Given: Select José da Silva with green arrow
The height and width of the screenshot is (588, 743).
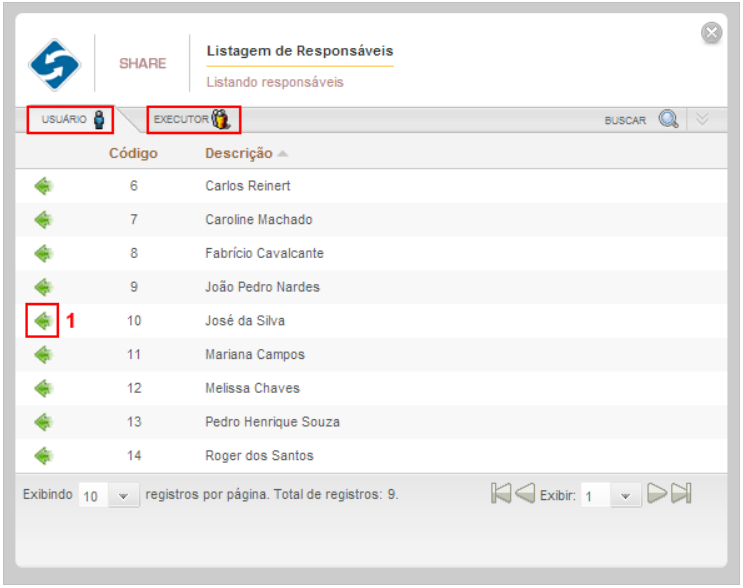Looking at the screenshot, I should tap(44, 321).
